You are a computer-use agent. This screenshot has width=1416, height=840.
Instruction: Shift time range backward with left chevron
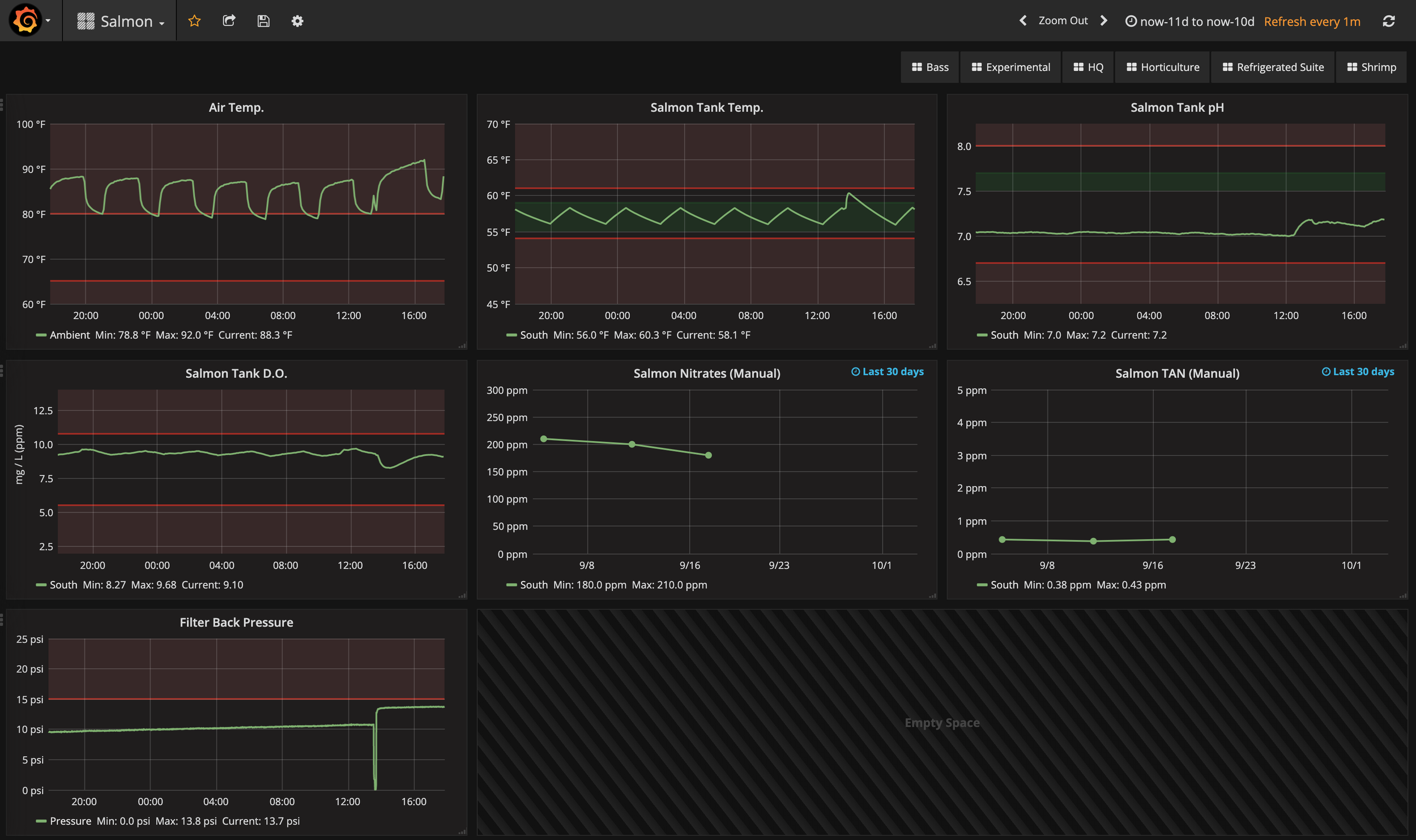pos(1023,21)
